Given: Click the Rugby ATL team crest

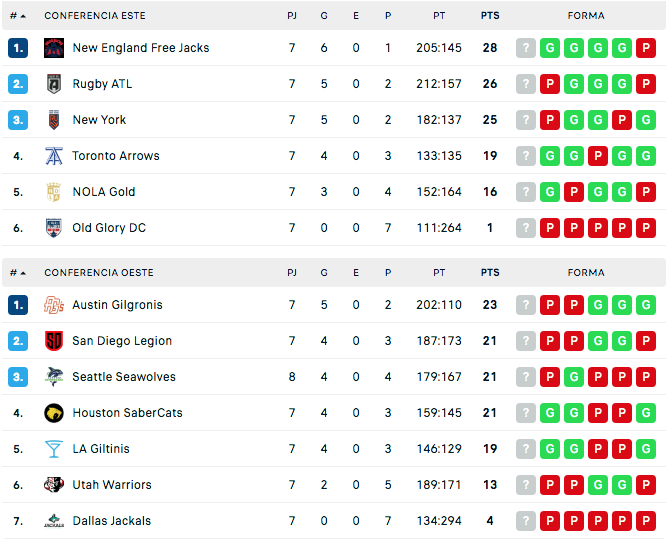Looking at the screenshot, I should (x=54, y=84).
